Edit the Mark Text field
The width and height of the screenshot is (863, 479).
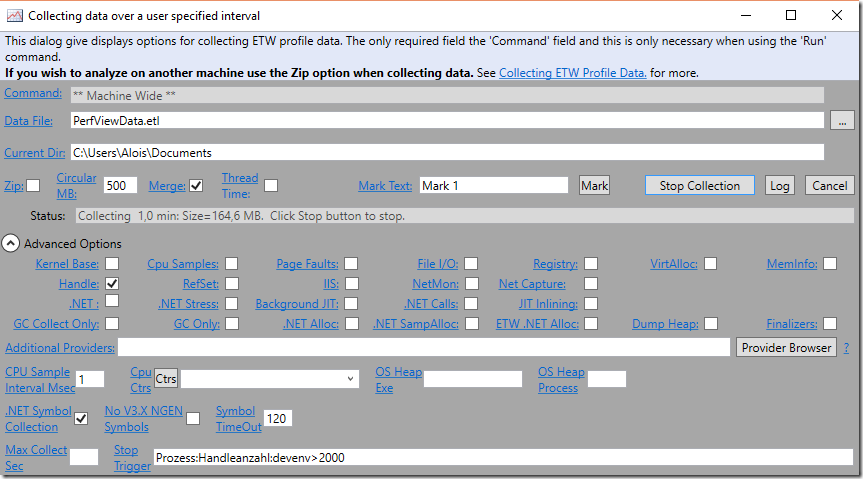[x=494, y=186]
